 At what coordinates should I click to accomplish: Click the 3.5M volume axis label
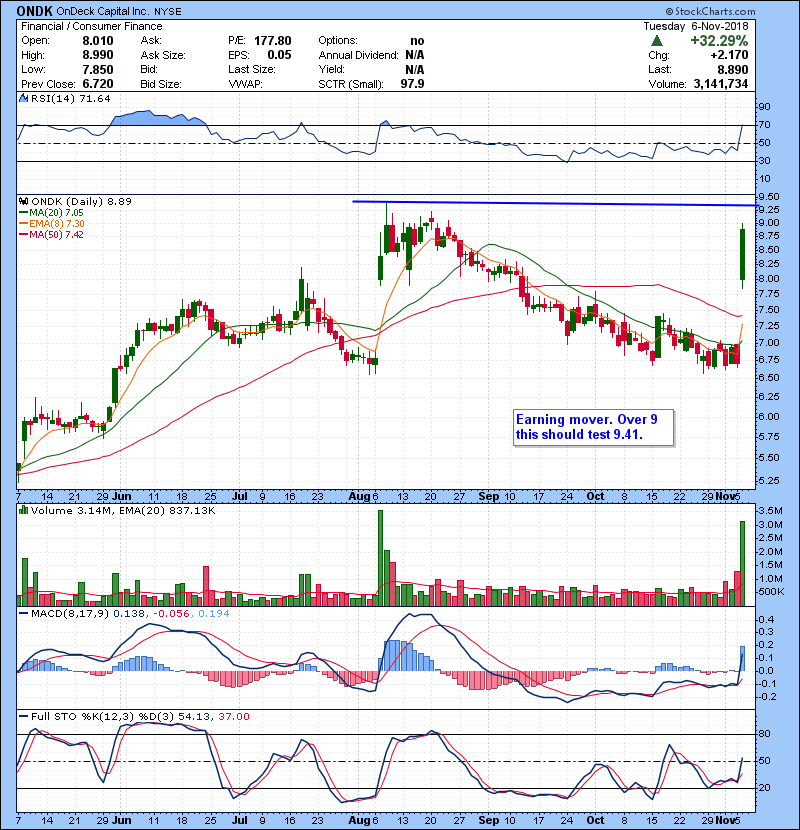coord(770,511)
